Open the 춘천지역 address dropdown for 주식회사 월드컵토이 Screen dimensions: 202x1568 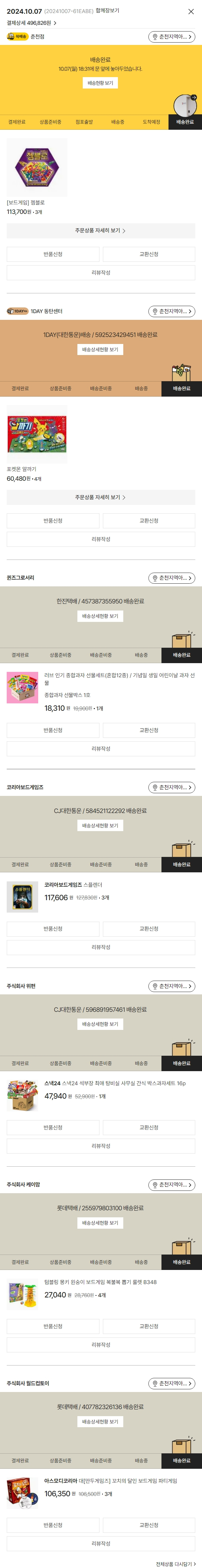tap(172, 1383)
